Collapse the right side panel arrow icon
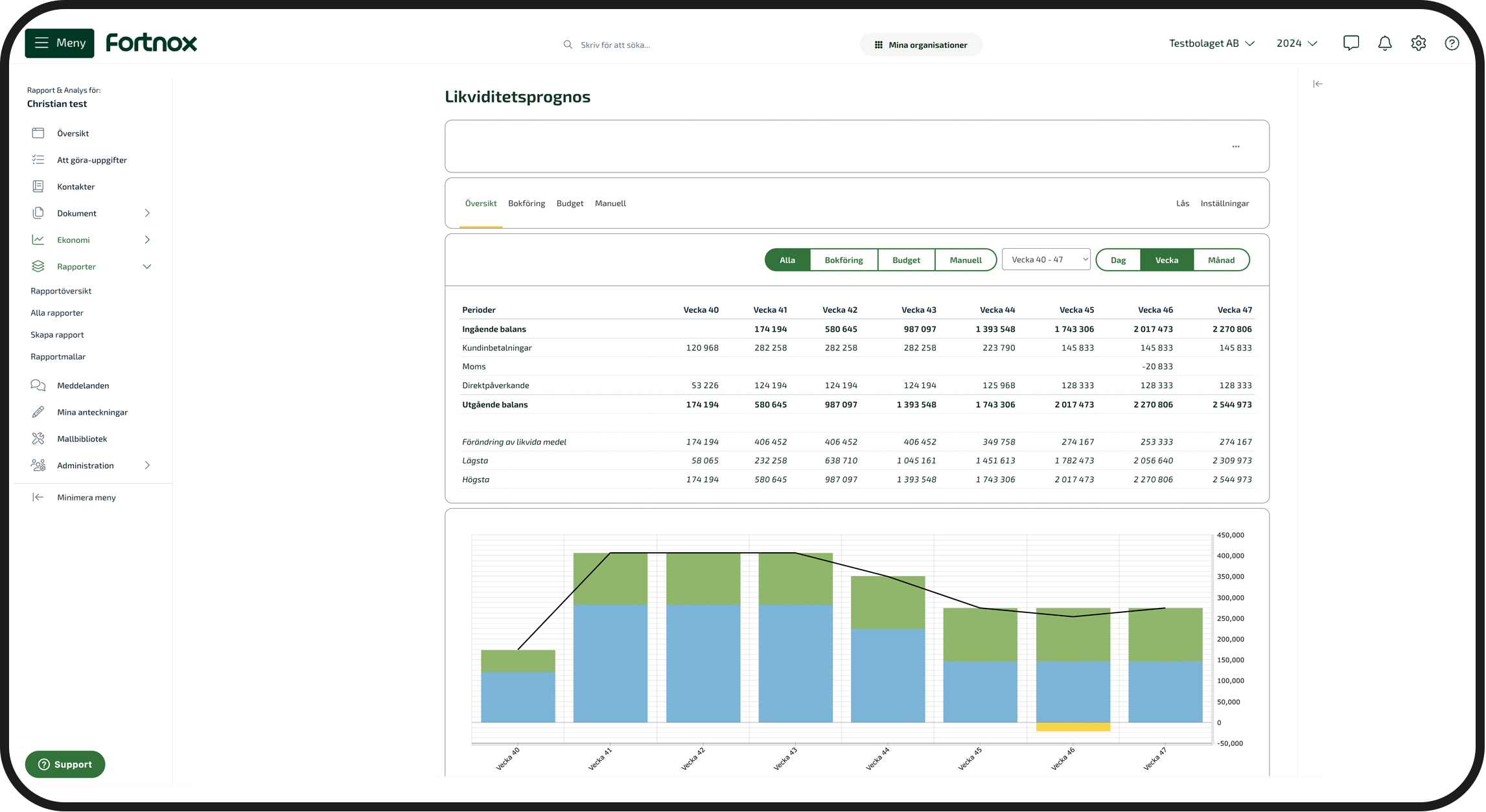Screen dimensions: 1486x812 coord(1319,84)
